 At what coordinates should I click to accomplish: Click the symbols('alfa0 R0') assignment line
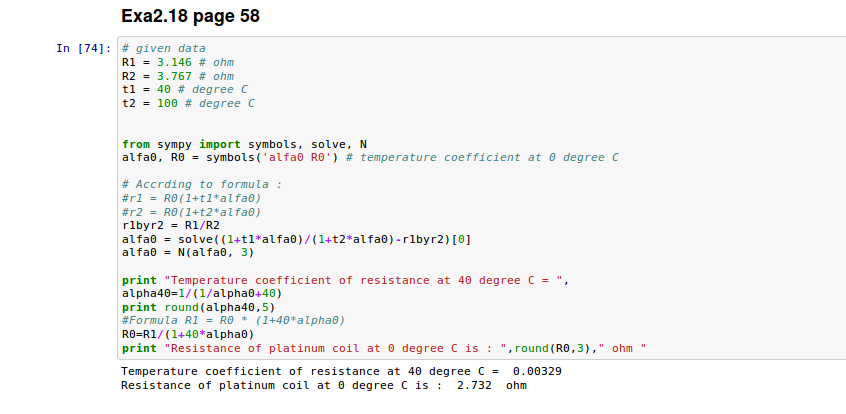[x=370, y=157]
